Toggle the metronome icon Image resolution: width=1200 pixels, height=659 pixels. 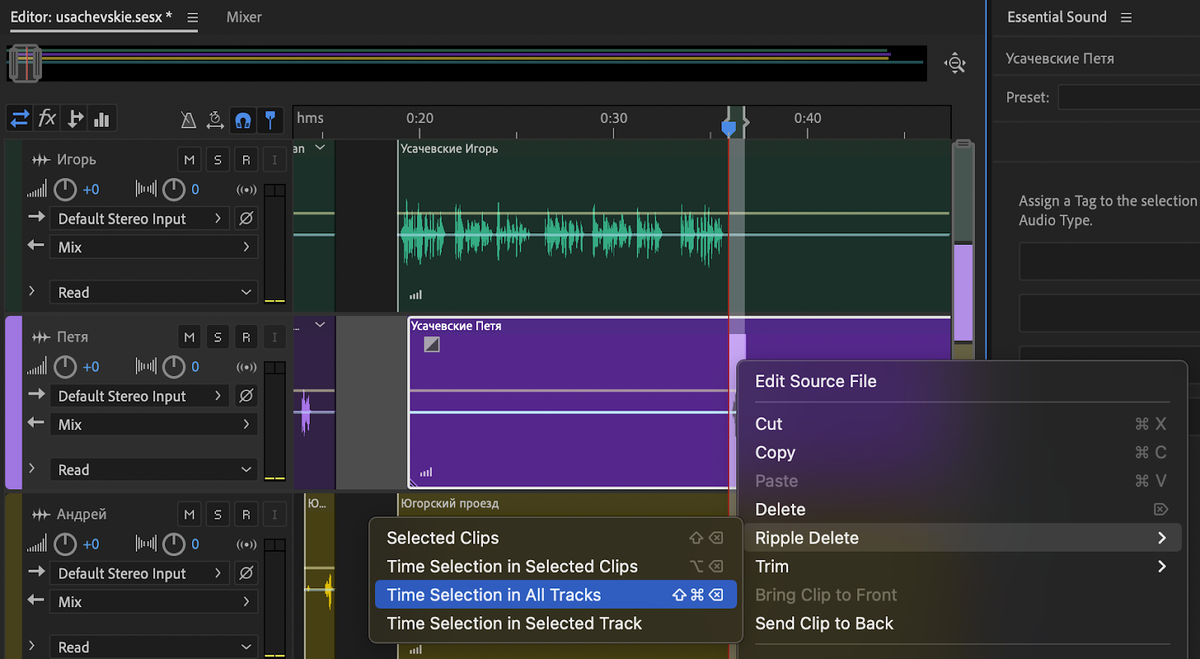coord(189,120)
